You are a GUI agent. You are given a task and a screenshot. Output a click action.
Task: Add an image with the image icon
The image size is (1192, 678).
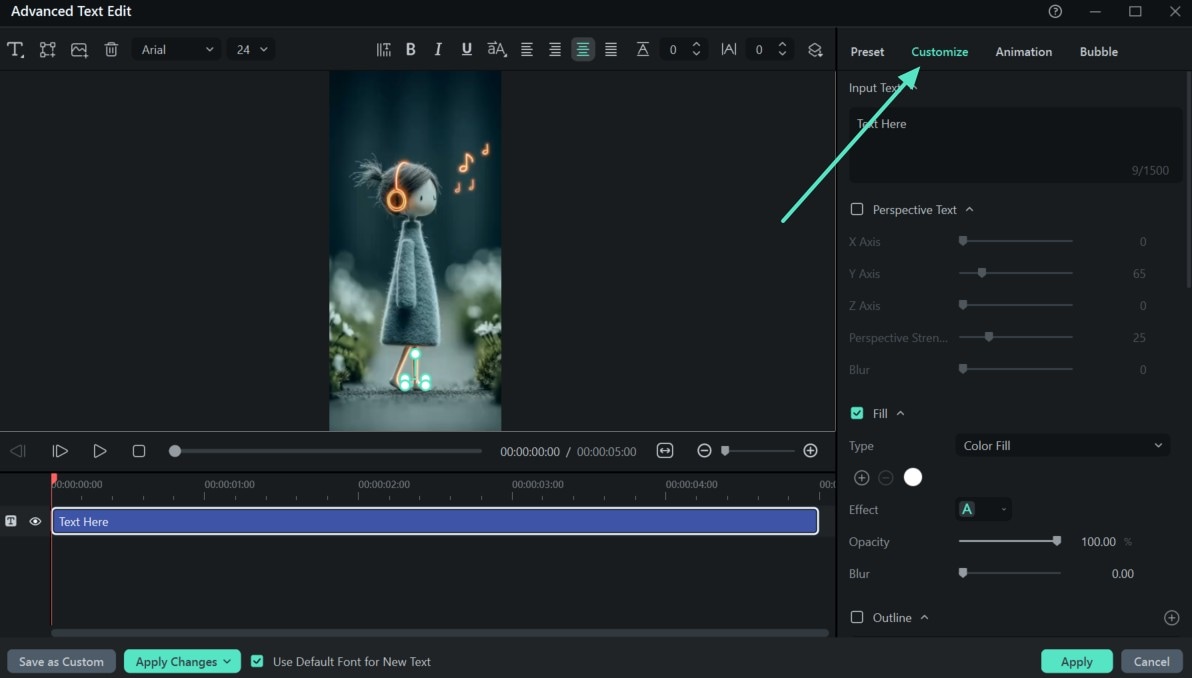[79, 50]
